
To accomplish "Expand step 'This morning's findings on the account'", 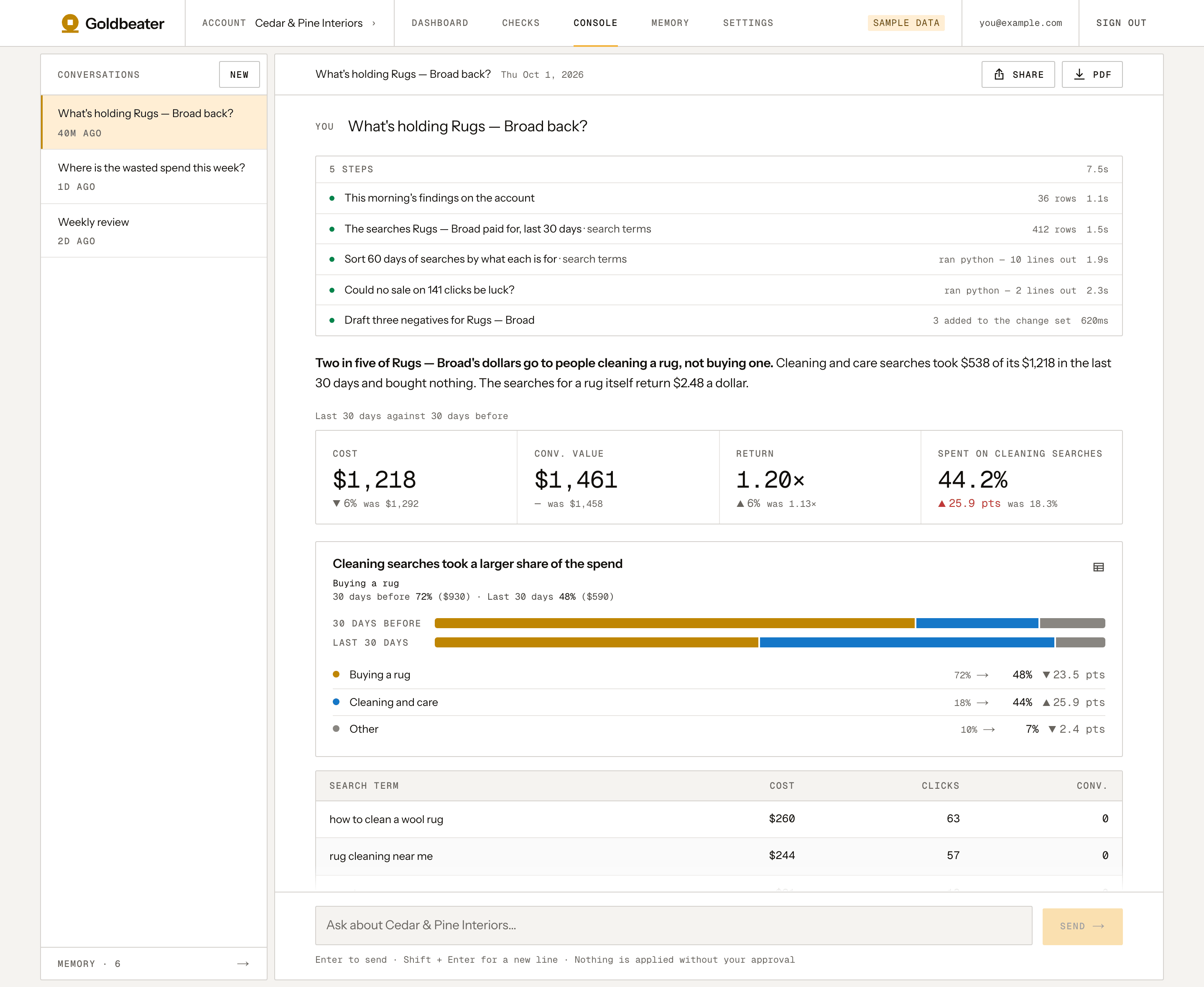I will (718, 198).
